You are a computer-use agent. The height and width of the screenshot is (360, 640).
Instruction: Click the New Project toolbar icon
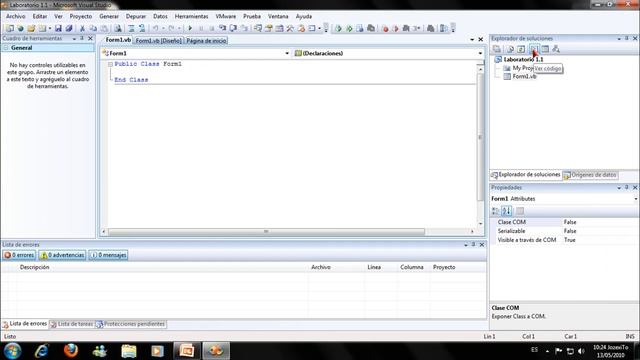[x=10, y=28]
